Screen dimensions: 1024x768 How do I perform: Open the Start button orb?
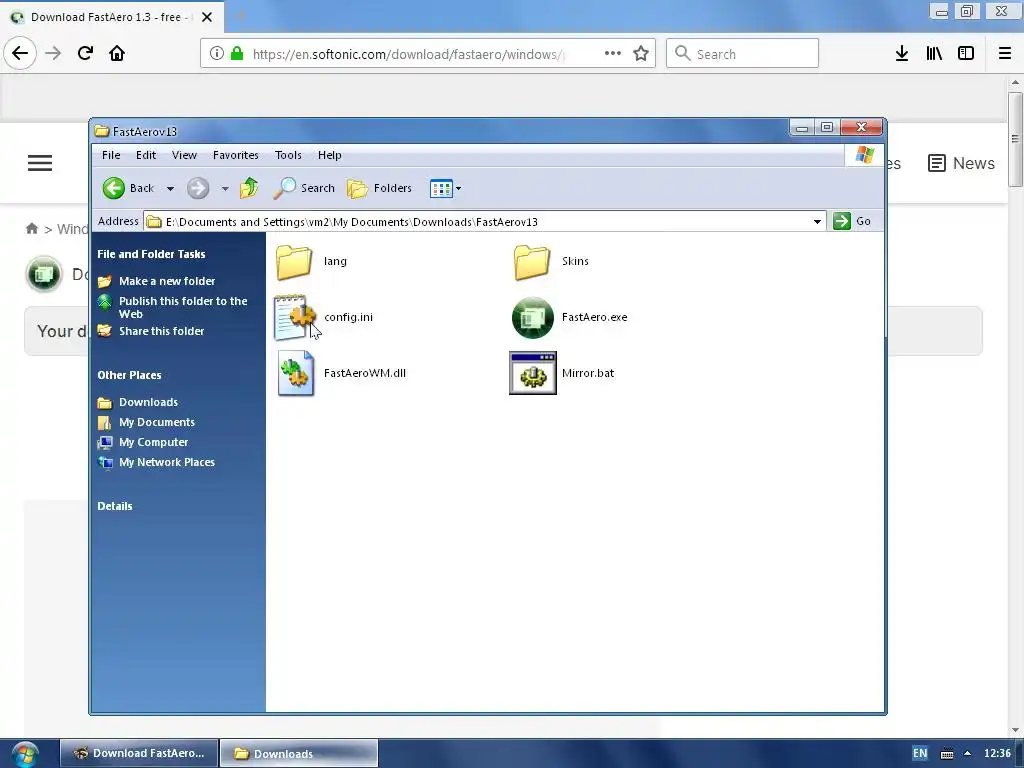coord(25,754)
